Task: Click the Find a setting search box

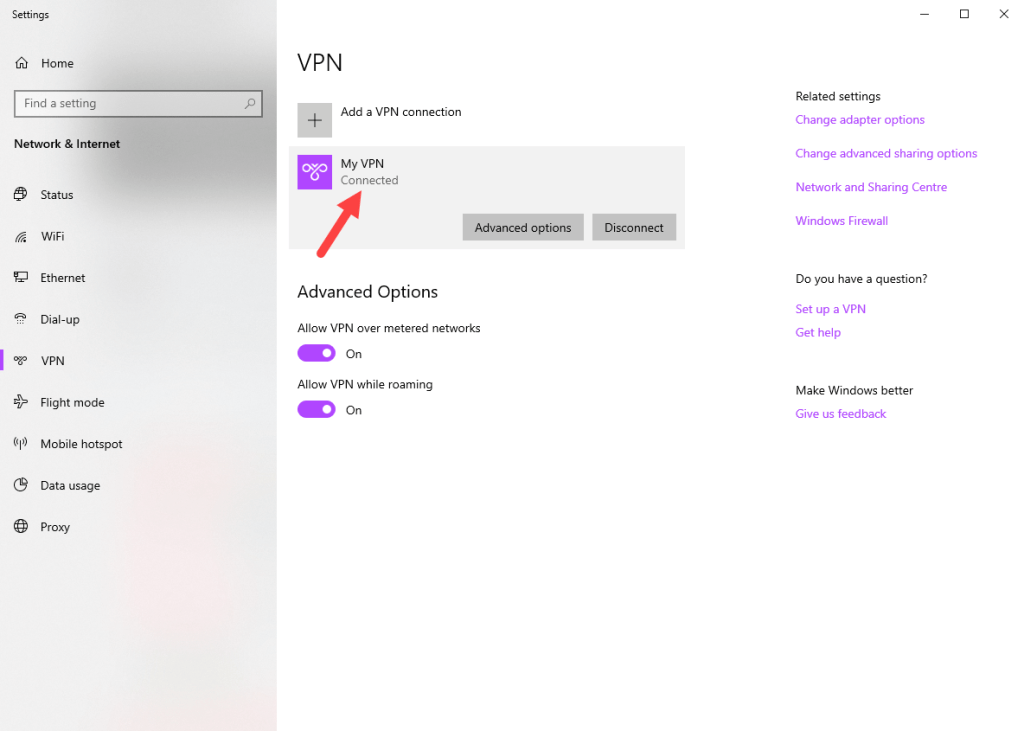Action: tap(130, 104)
